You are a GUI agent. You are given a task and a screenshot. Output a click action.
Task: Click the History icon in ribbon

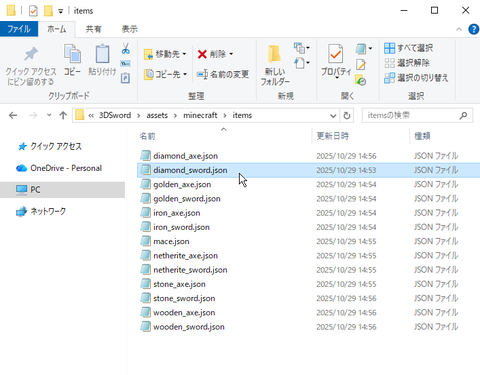[361, 80]
